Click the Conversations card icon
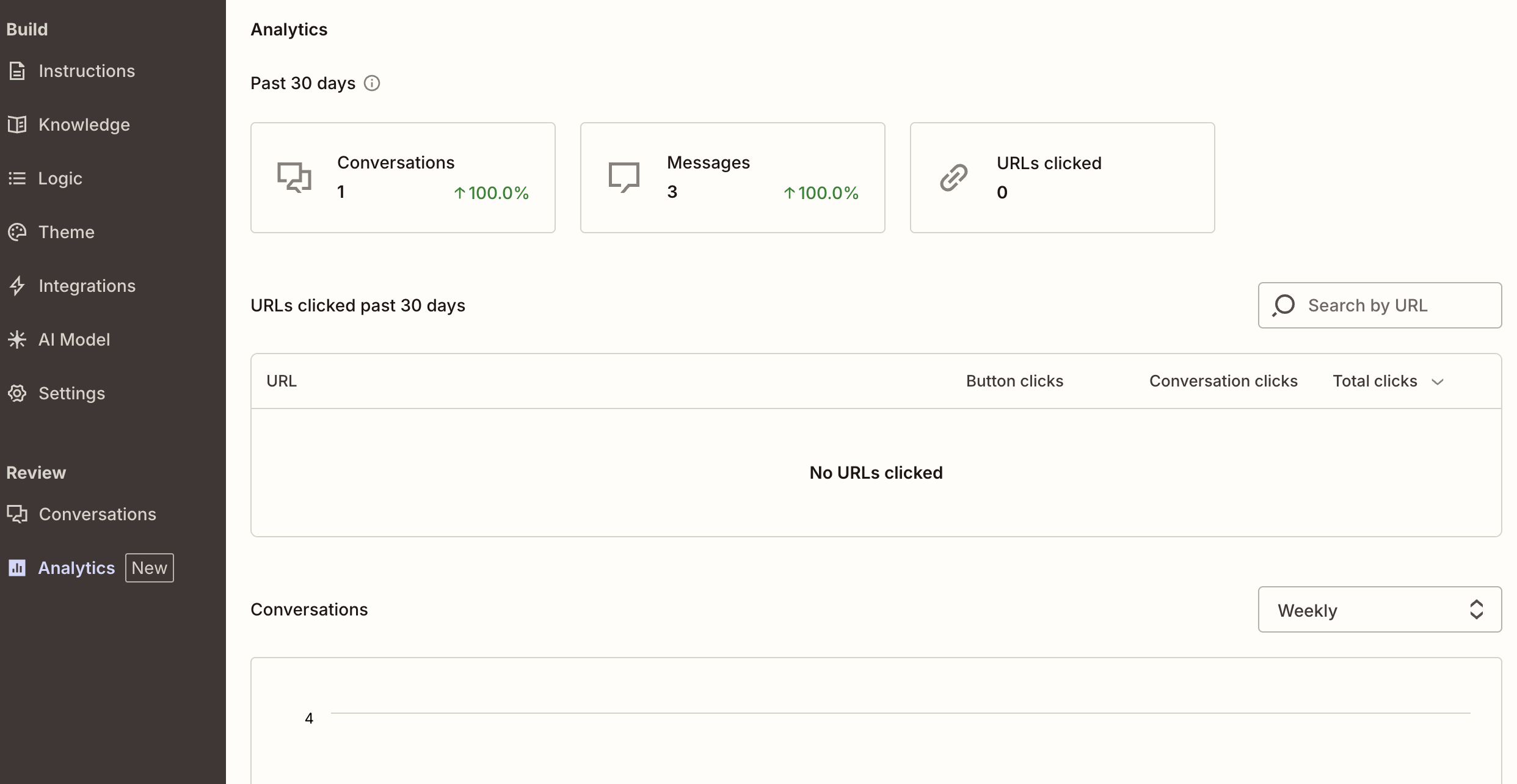The height and width of the screenshot is (784, 1517). 294,177
